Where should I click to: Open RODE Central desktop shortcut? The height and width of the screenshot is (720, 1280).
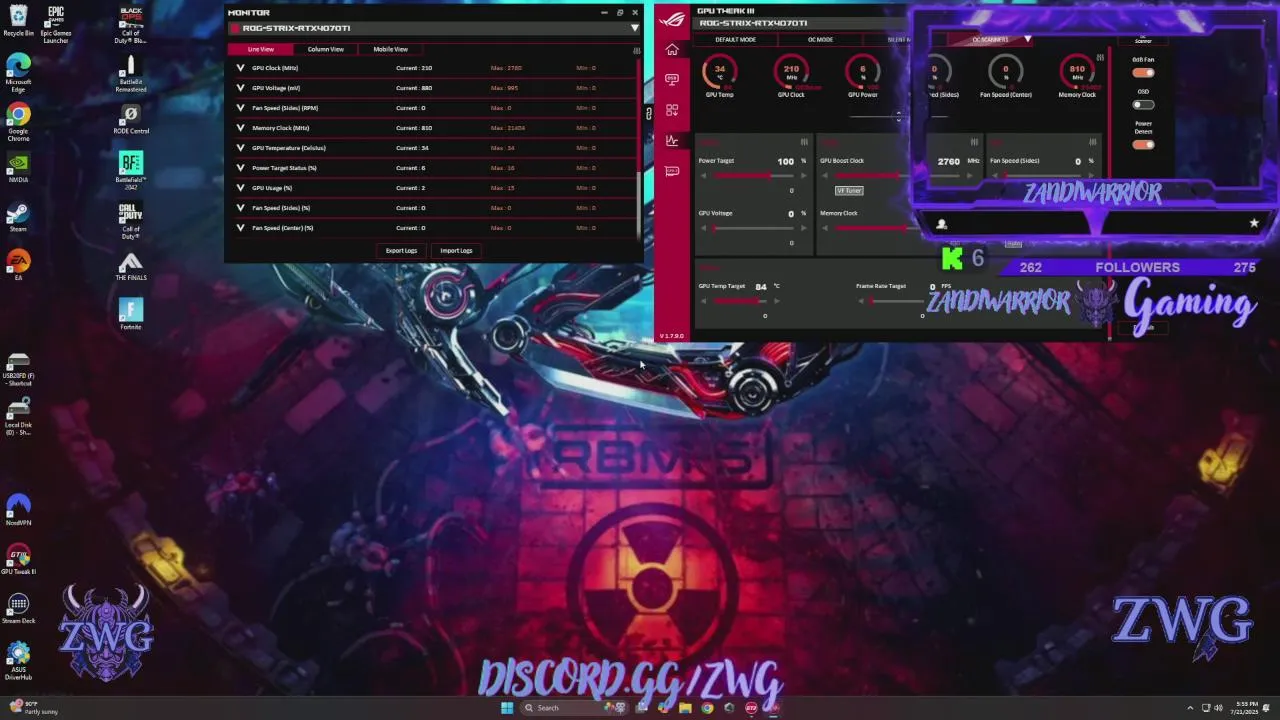[131, 118]
